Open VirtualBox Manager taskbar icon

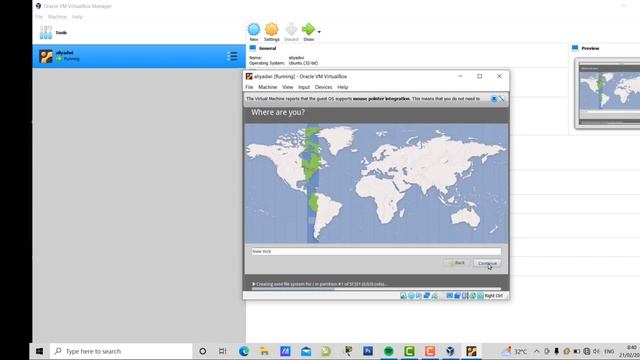coord(450,351)
